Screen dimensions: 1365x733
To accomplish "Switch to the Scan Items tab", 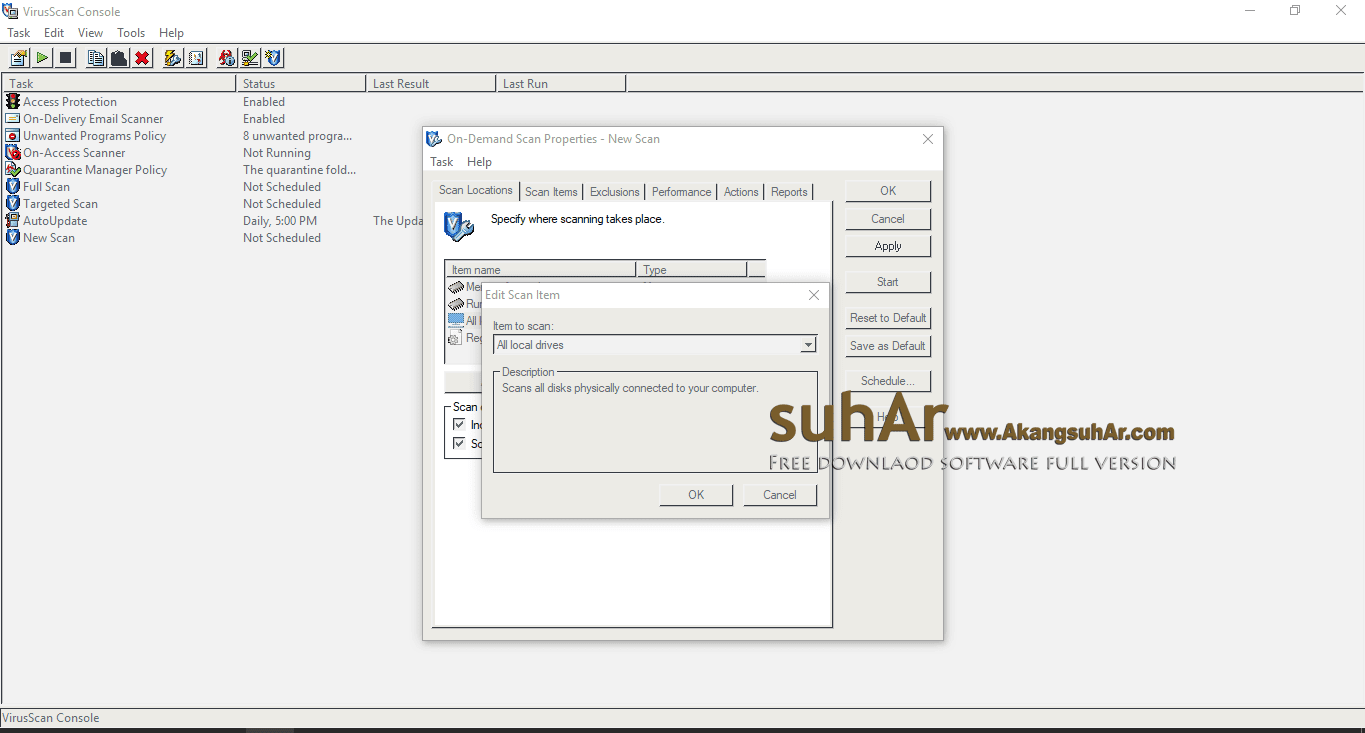I will coord(551,192).
